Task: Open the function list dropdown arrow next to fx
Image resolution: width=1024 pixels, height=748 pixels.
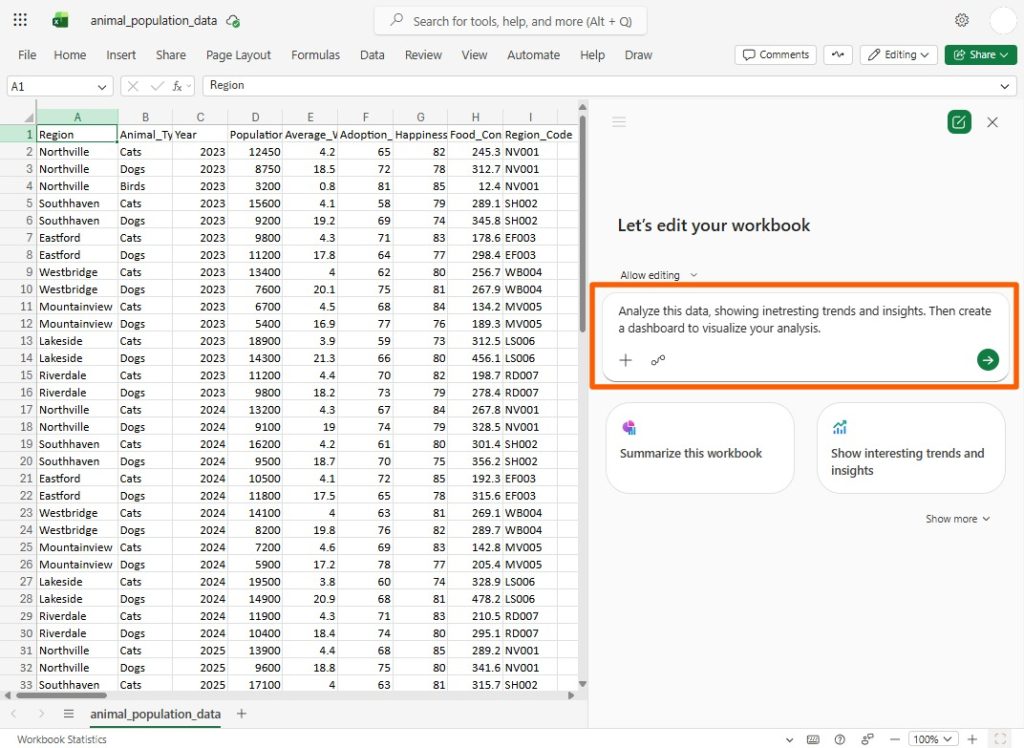Action: click(x=189, y=86)
